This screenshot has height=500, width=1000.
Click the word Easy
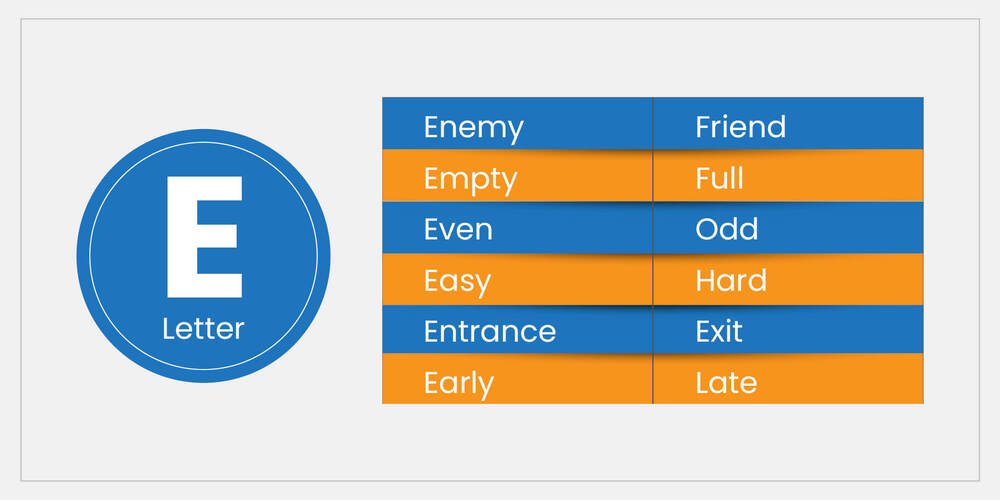(457, 281)
